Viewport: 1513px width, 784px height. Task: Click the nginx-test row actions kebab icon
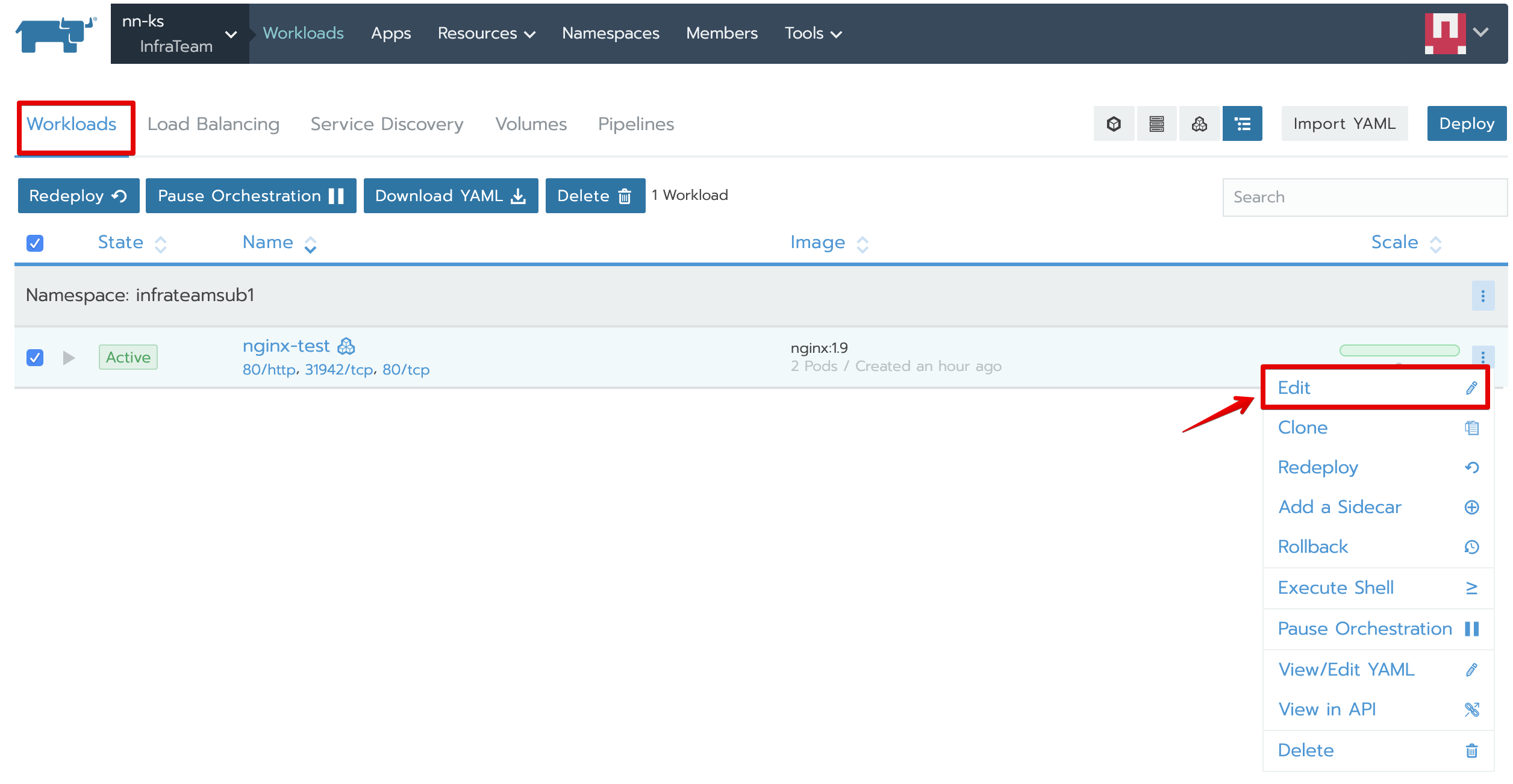pyautogui.click(x=1482, y=356)
